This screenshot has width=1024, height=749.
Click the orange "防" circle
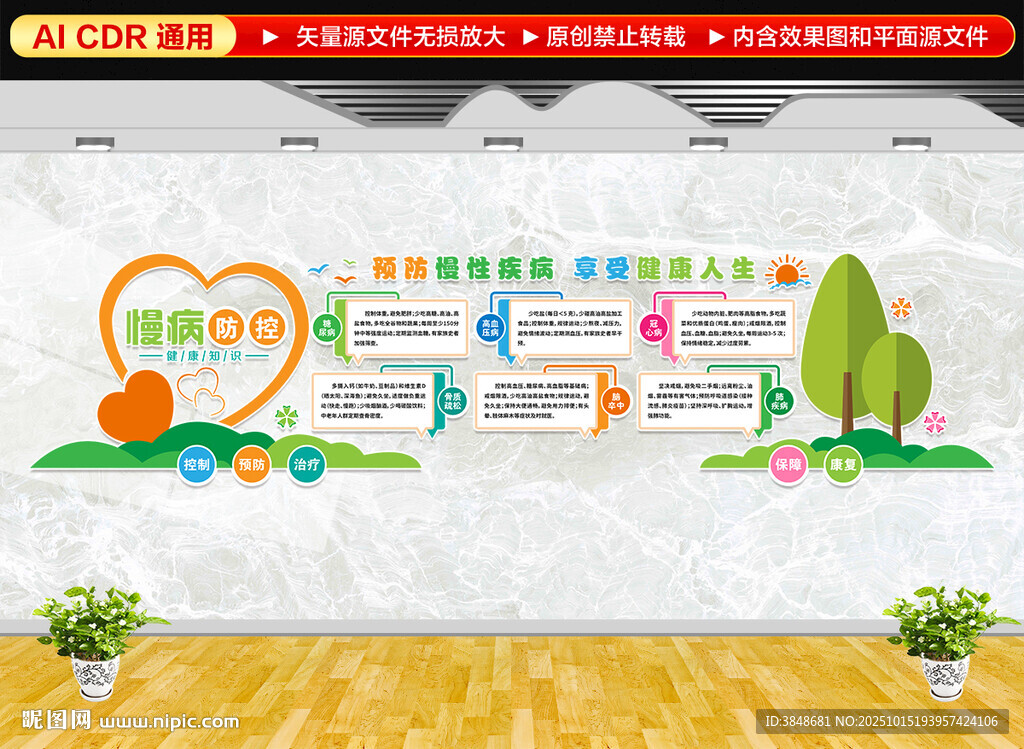(x=226, y=328)
